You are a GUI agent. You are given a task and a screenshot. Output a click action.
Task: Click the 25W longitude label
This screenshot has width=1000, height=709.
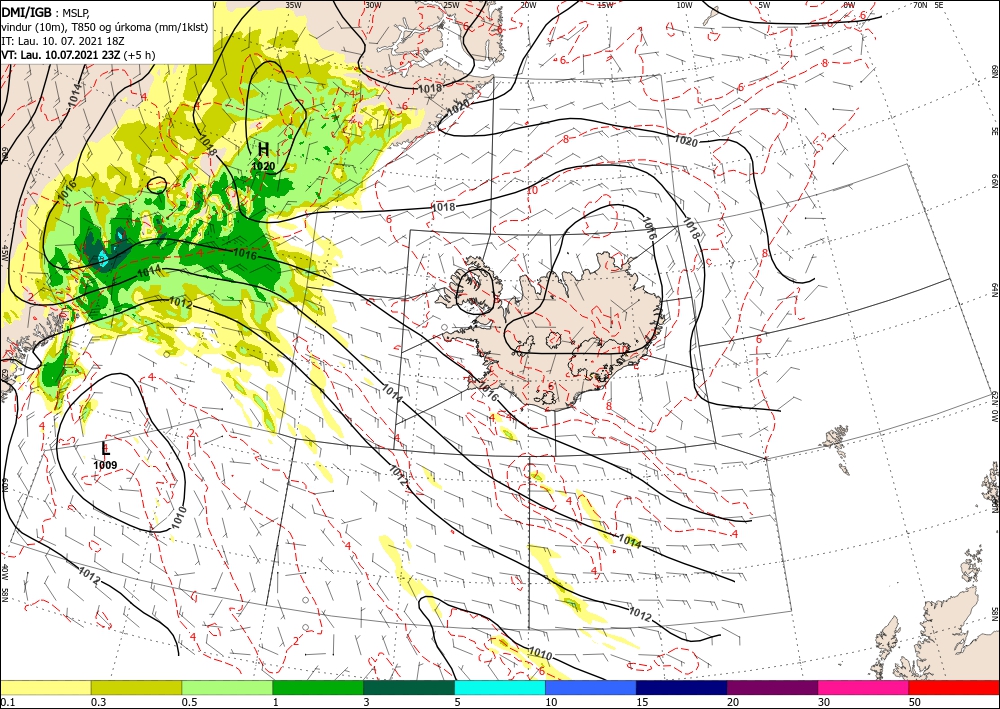[451, 5]
